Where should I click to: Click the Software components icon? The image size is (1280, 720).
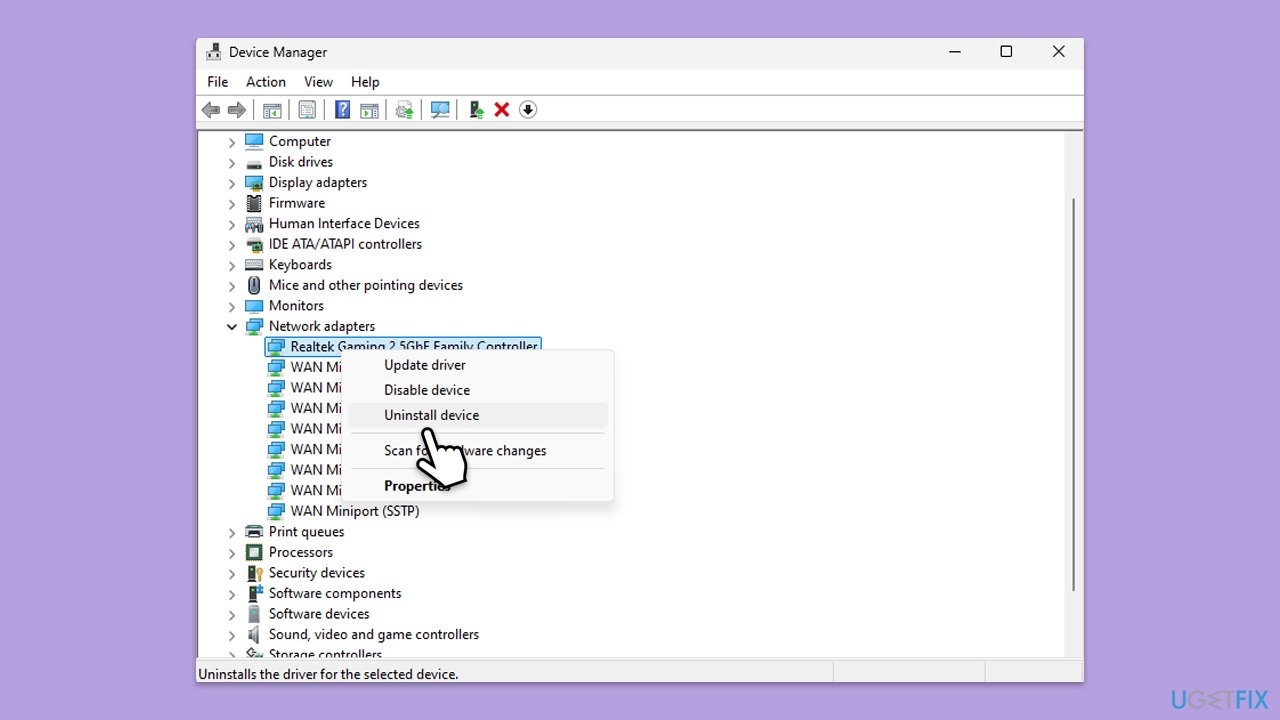coord(254,593)
